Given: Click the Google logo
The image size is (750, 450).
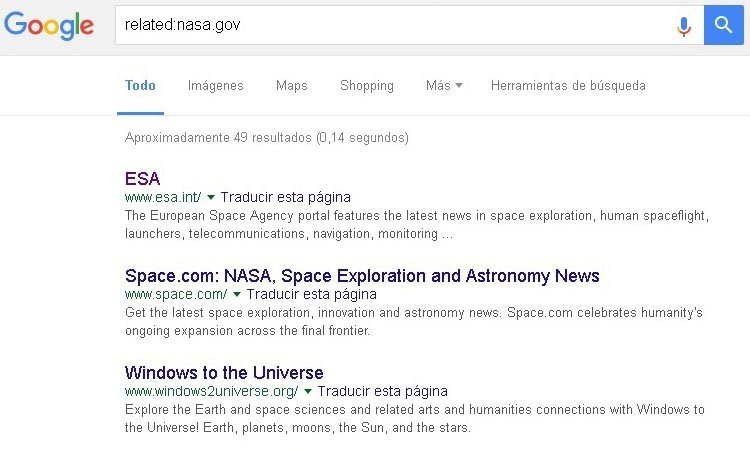Looking at the screenshot, I should 48,25.
